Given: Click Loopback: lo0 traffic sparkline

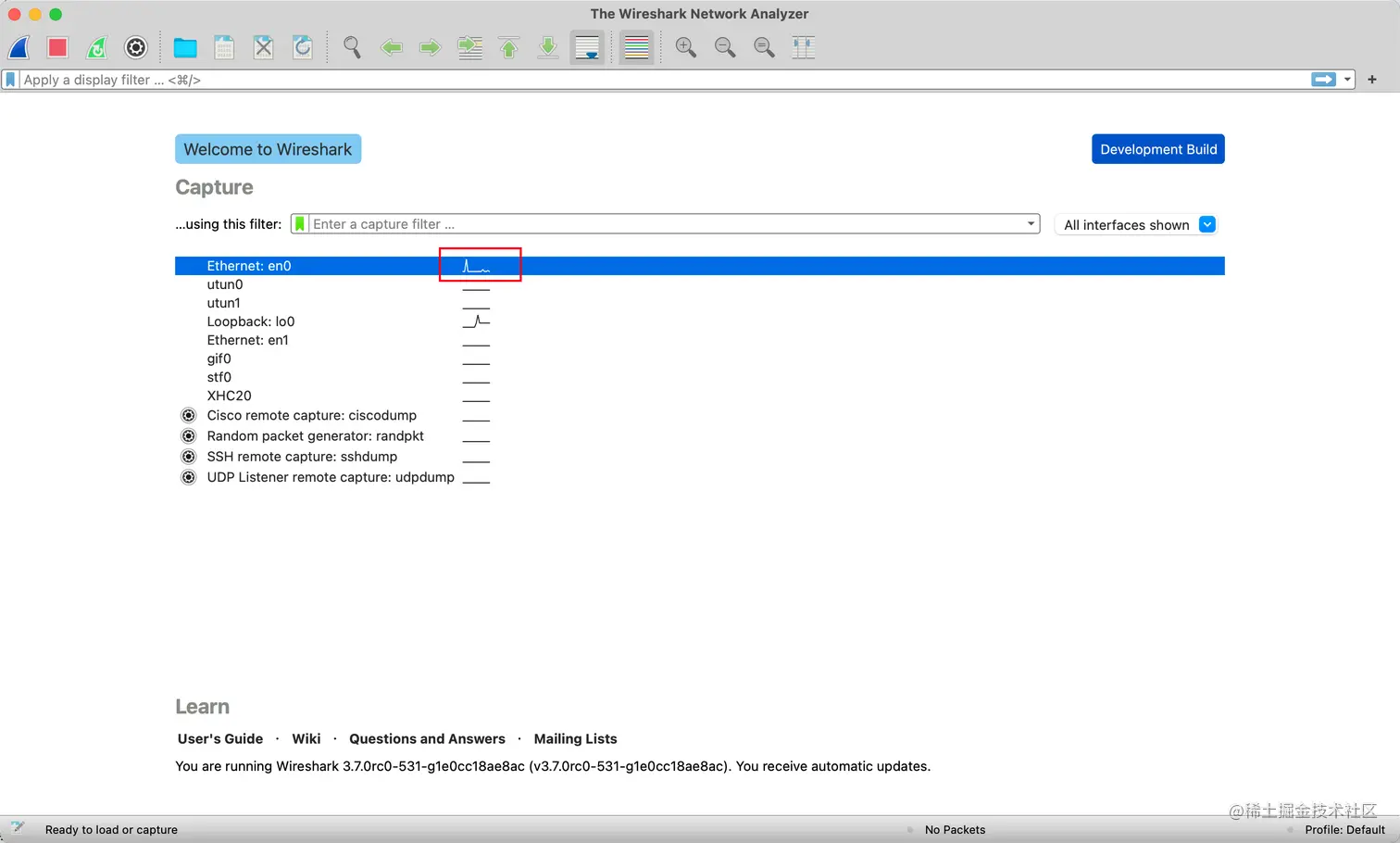Looking at the screenshot, I should click(x=476, y=321).
